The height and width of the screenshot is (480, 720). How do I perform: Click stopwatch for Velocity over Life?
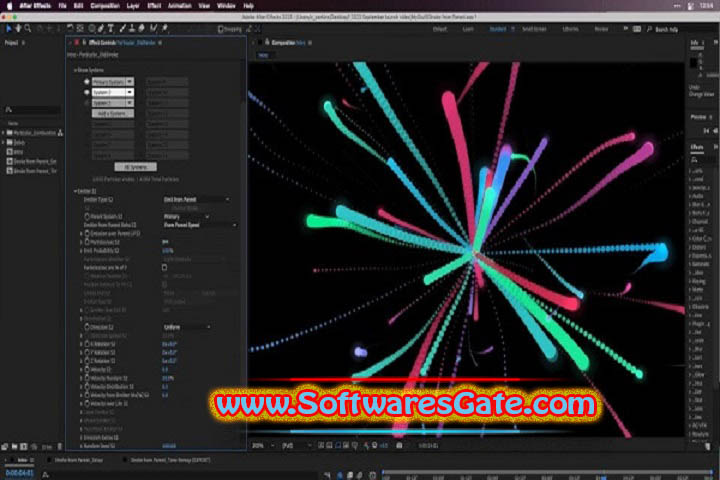tap(87, 404)
